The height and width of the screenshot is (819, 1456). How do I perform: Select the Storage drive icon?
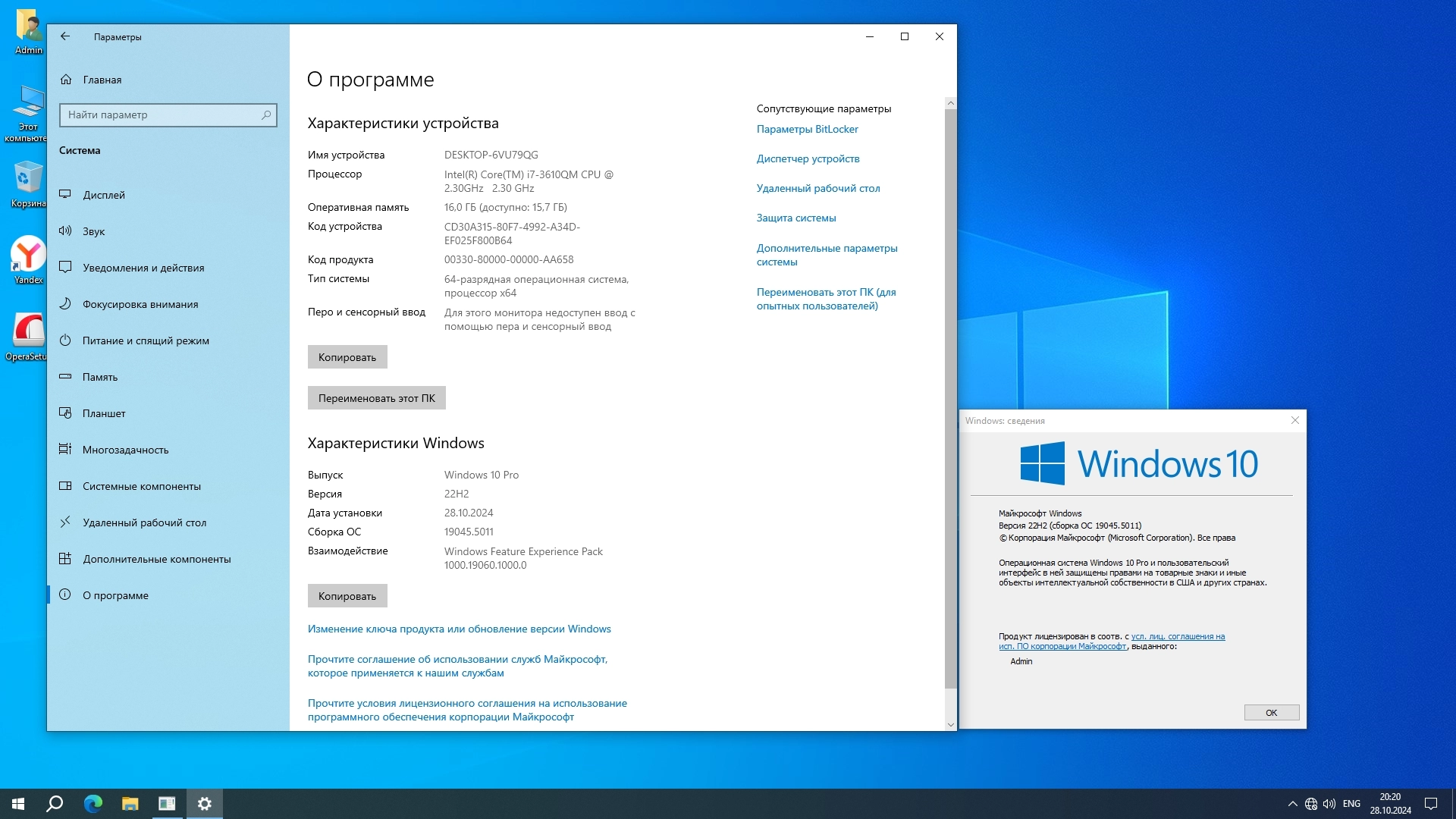65,377
